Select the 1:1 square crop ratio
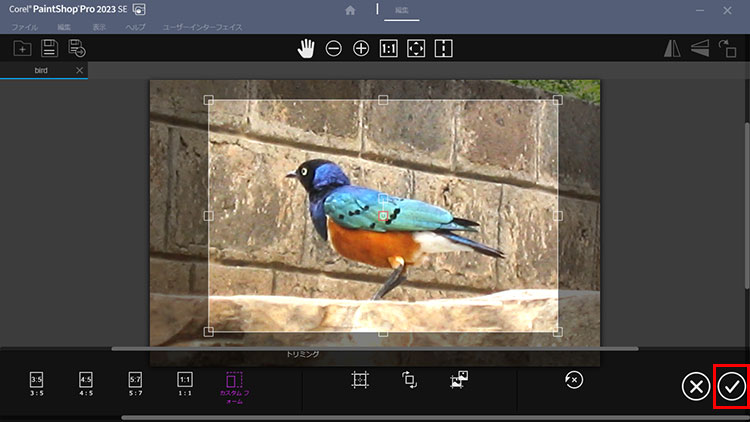750x422 pixels. 185,384
